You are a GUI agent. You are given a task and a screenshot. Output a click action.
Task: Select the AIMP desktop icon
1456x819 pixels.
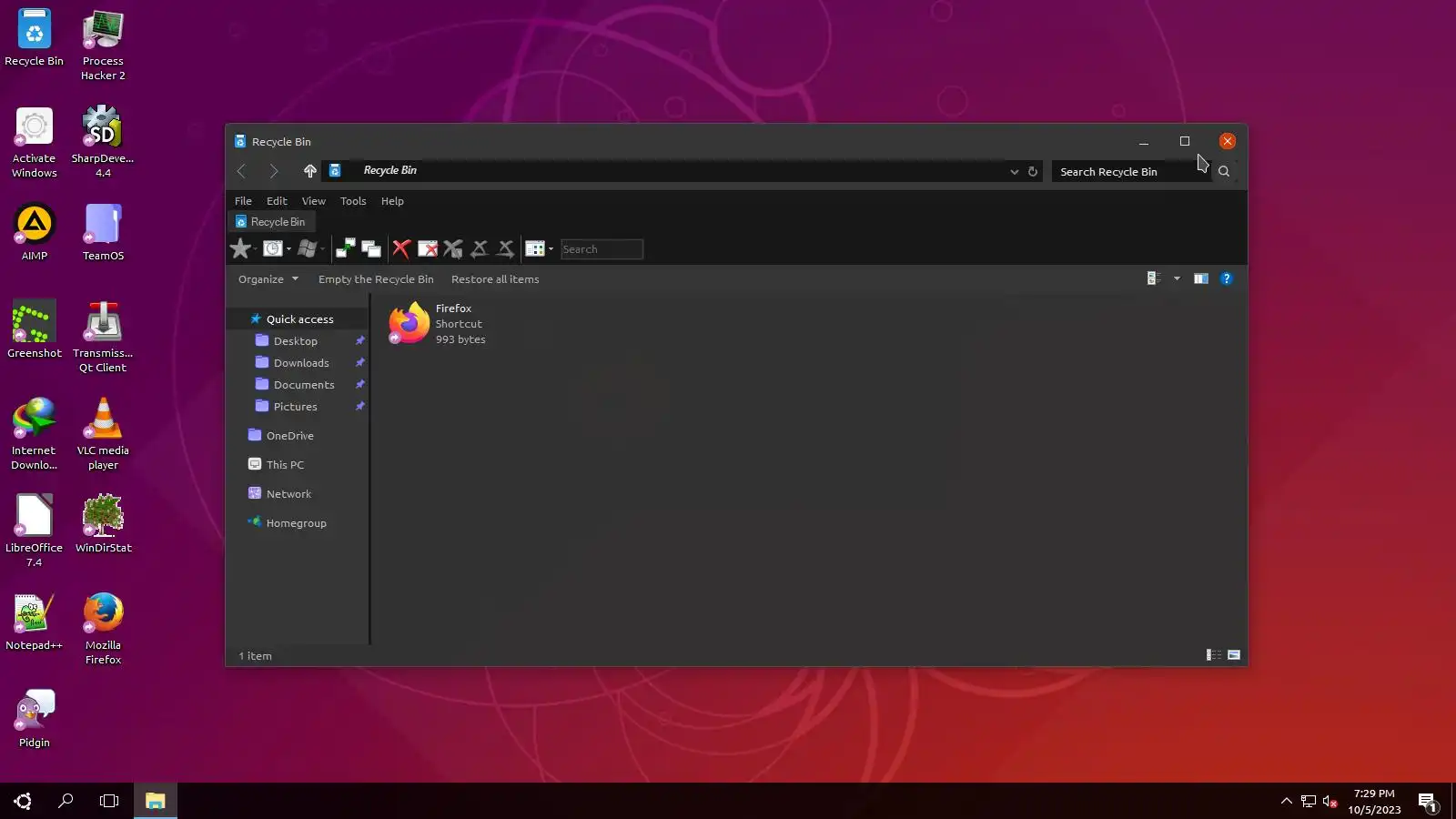35,232
